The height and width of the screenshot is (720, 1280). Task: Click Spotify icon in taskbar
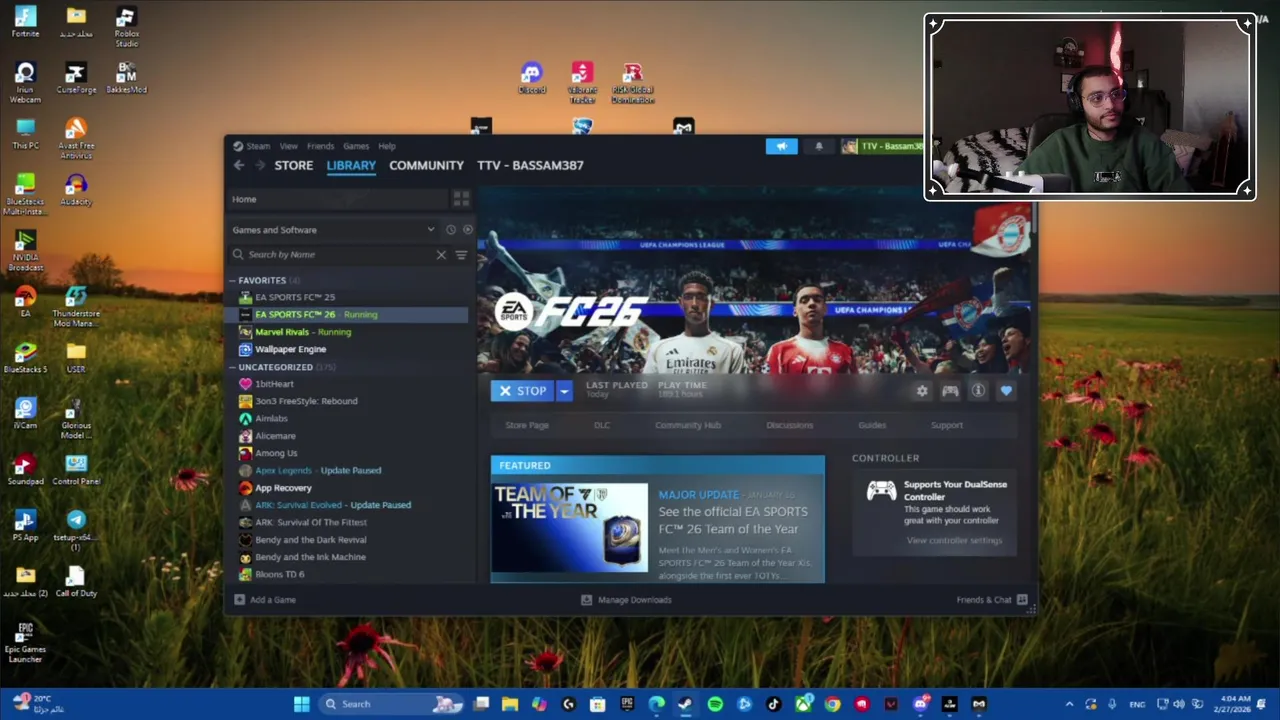[x=715, y=704]
